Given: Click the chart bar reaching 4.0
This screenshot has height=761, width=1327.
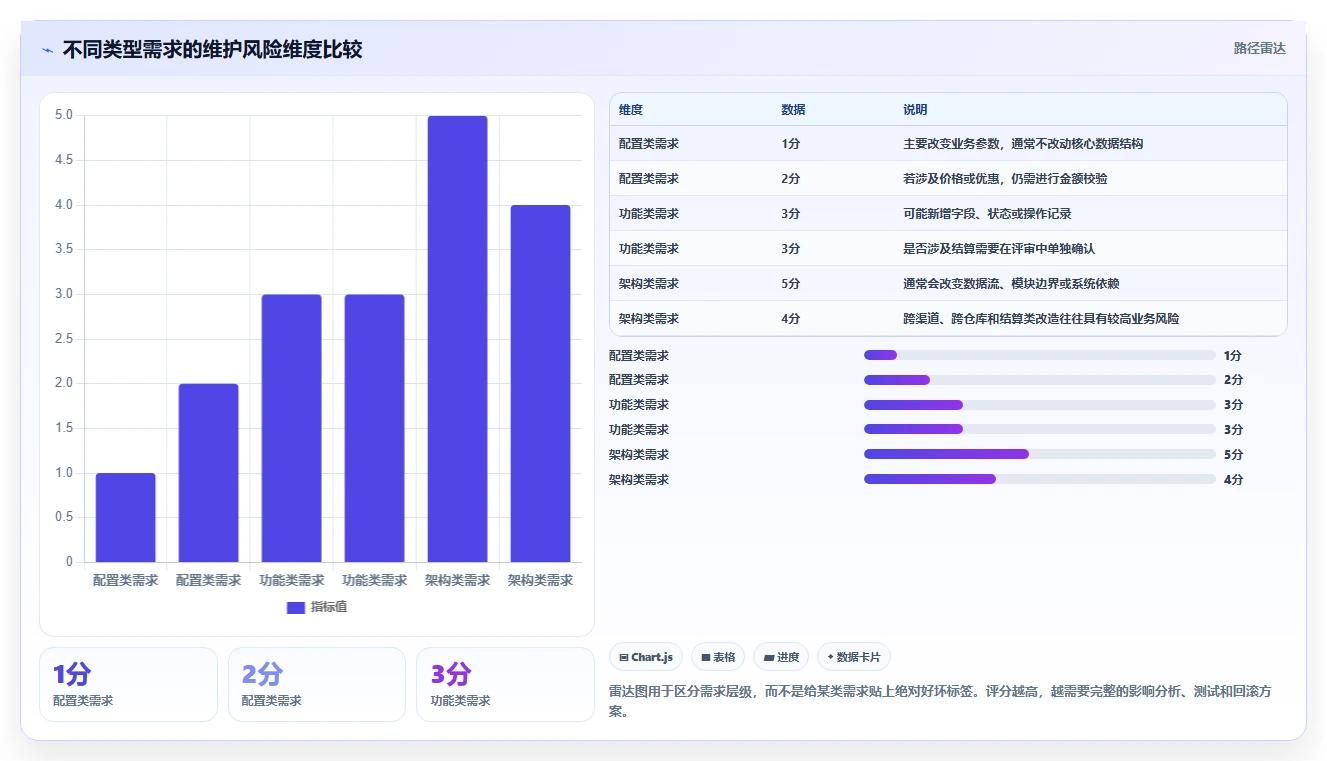Looking at the screenshot, I should click(540, 383).
